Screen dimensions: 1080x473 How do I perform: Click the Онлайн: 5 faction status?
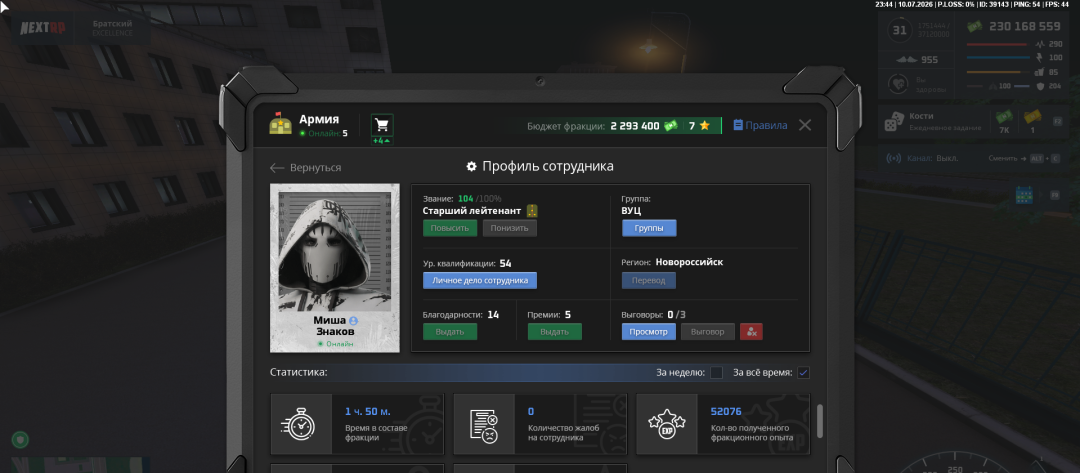tap(324, 134)
